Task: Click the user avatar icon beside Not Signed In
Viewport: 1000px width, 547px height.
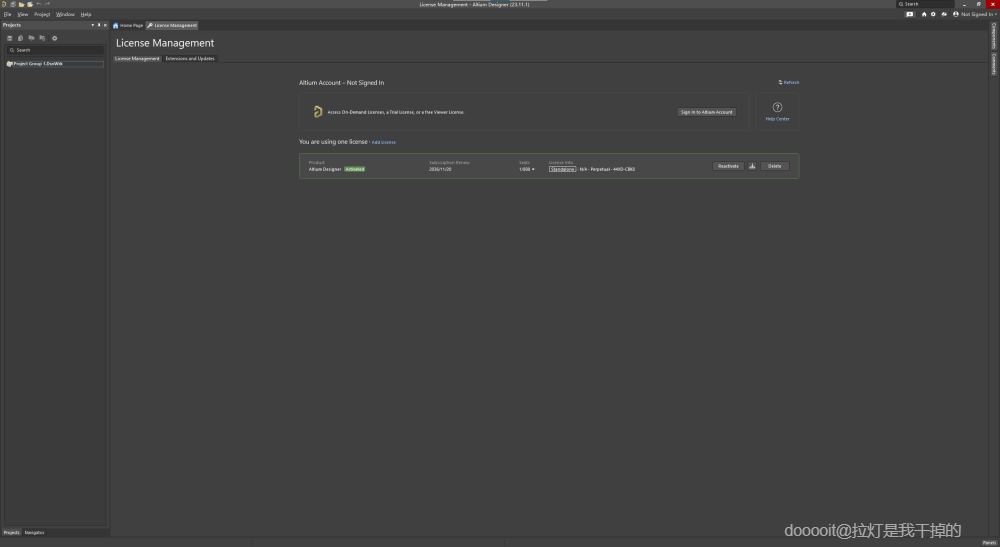Action: click(x=955, y=14)
